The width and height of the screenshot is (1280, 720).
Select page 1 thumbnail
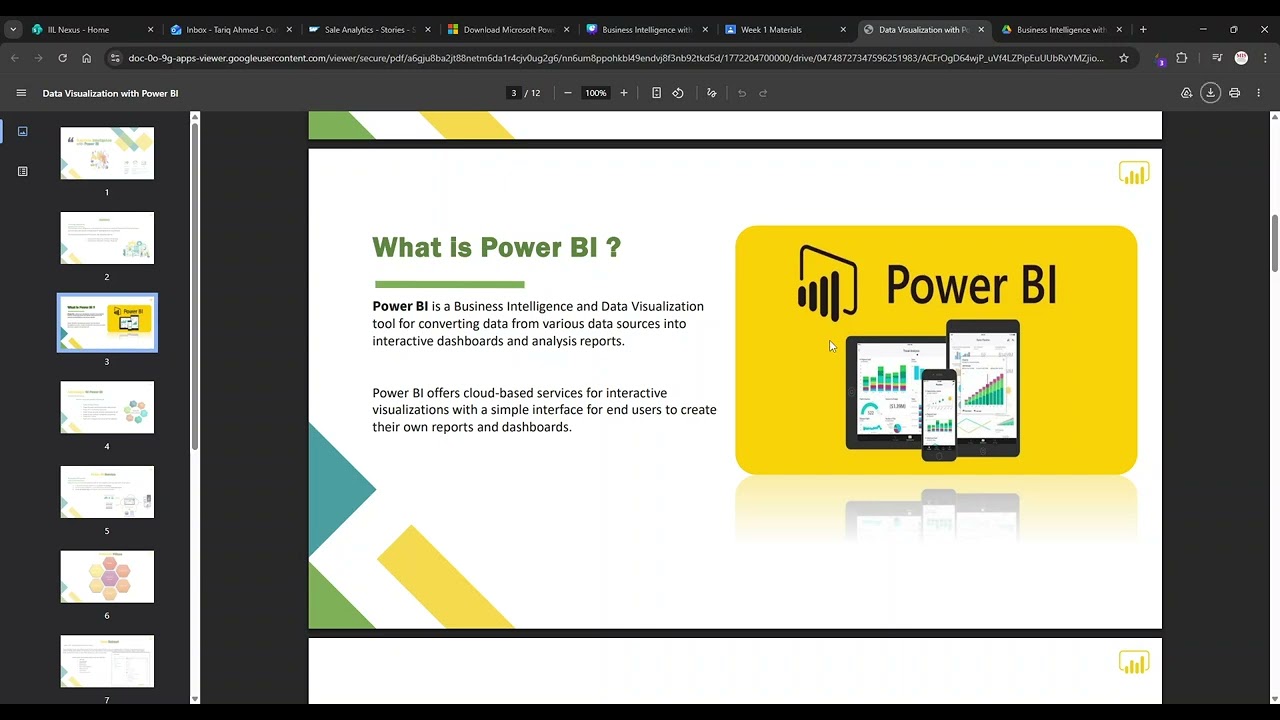pyautogui.click(x=107, y=153)
